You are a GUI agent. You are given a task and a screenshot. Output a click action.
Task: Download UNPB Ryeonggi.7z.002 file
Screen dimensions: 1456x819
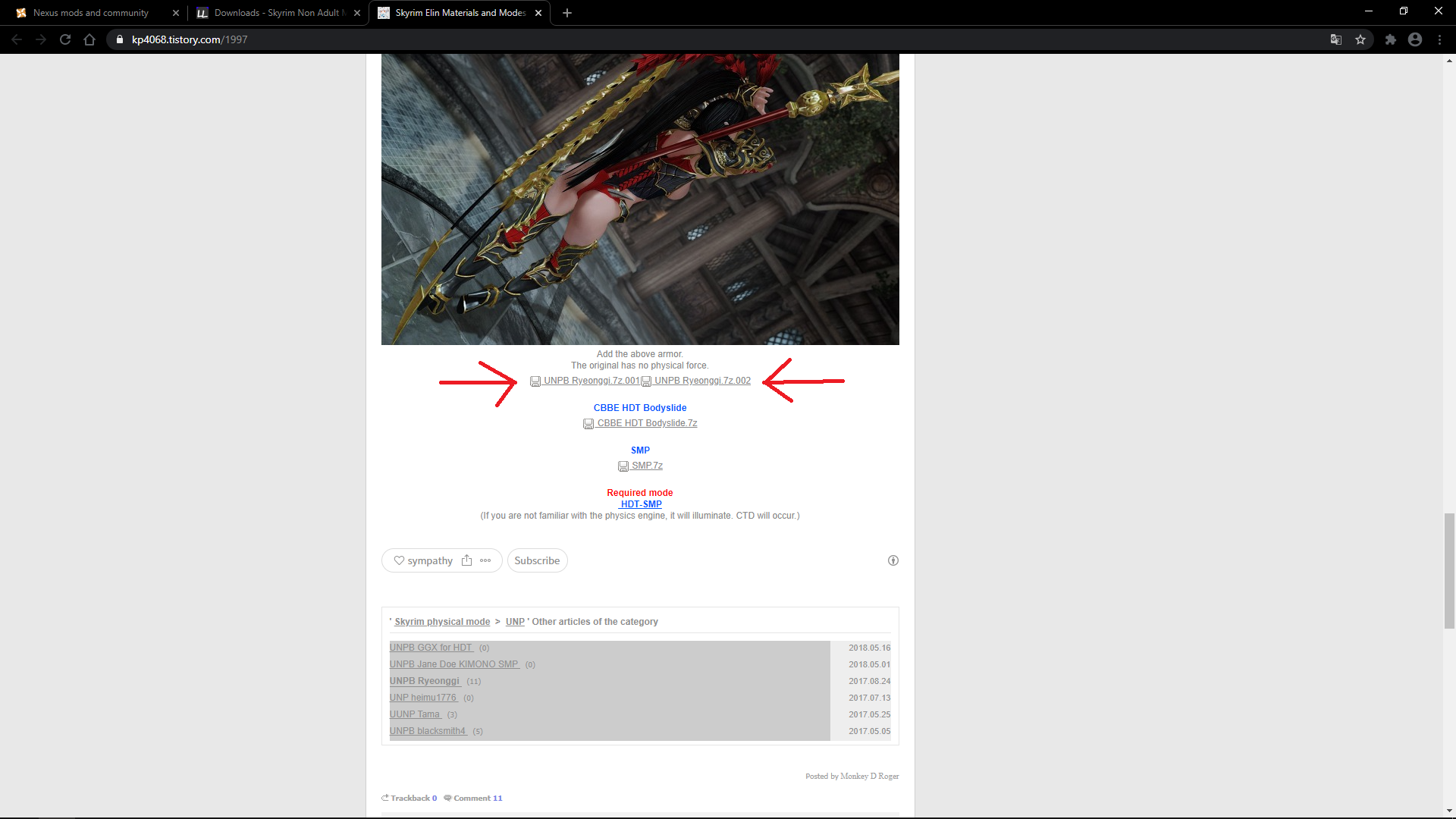(x=702, y=381)
